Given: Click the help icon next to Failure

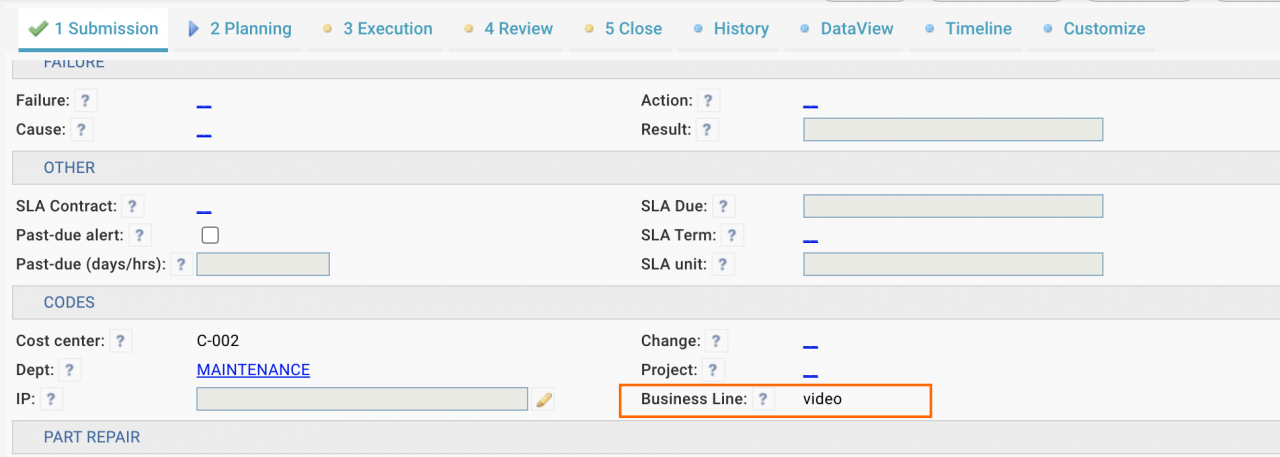Looking at the screenshot, I should 86,101.
